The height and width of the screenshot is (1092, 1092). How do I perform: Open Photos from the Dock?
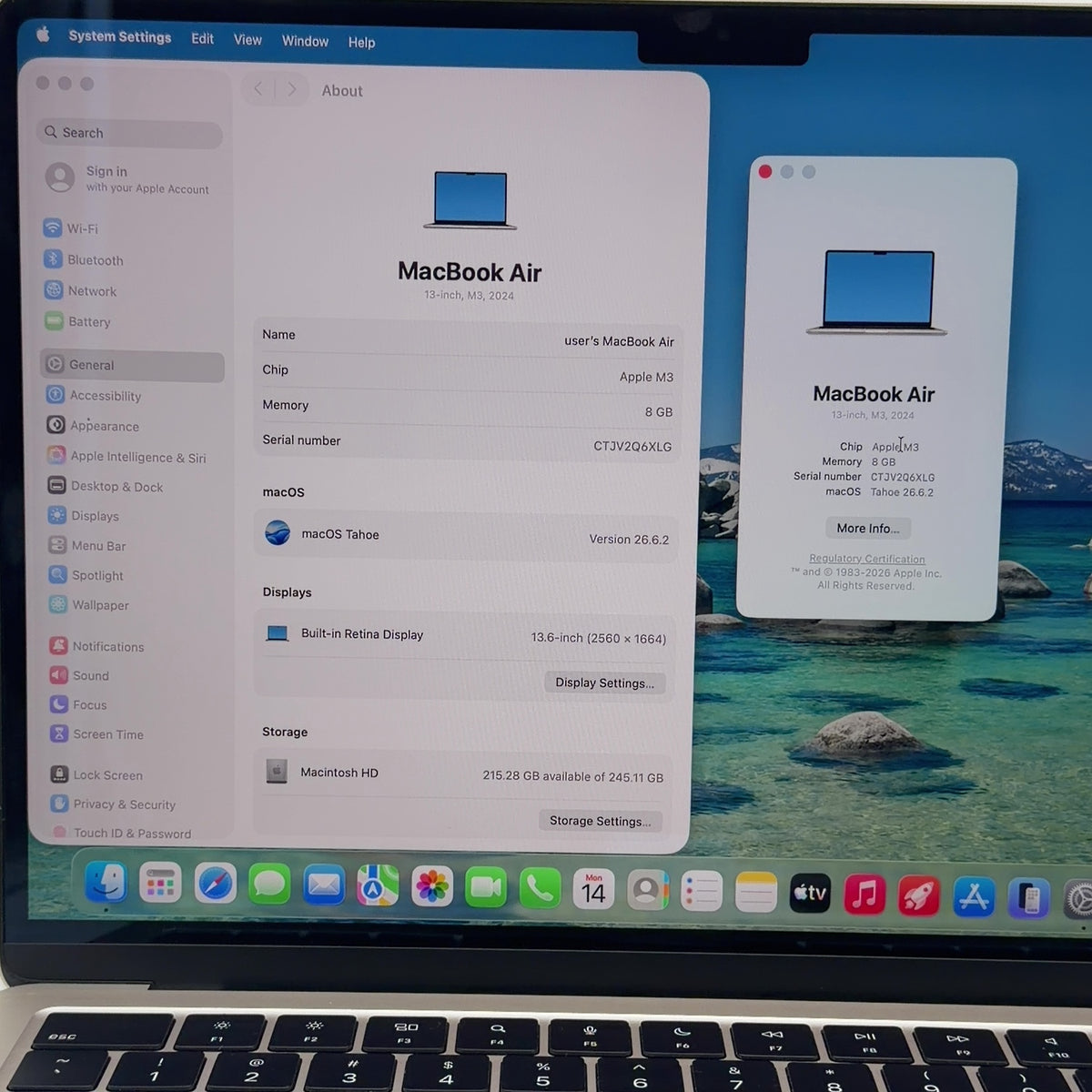pyautogui.click(x=431, y=887)
